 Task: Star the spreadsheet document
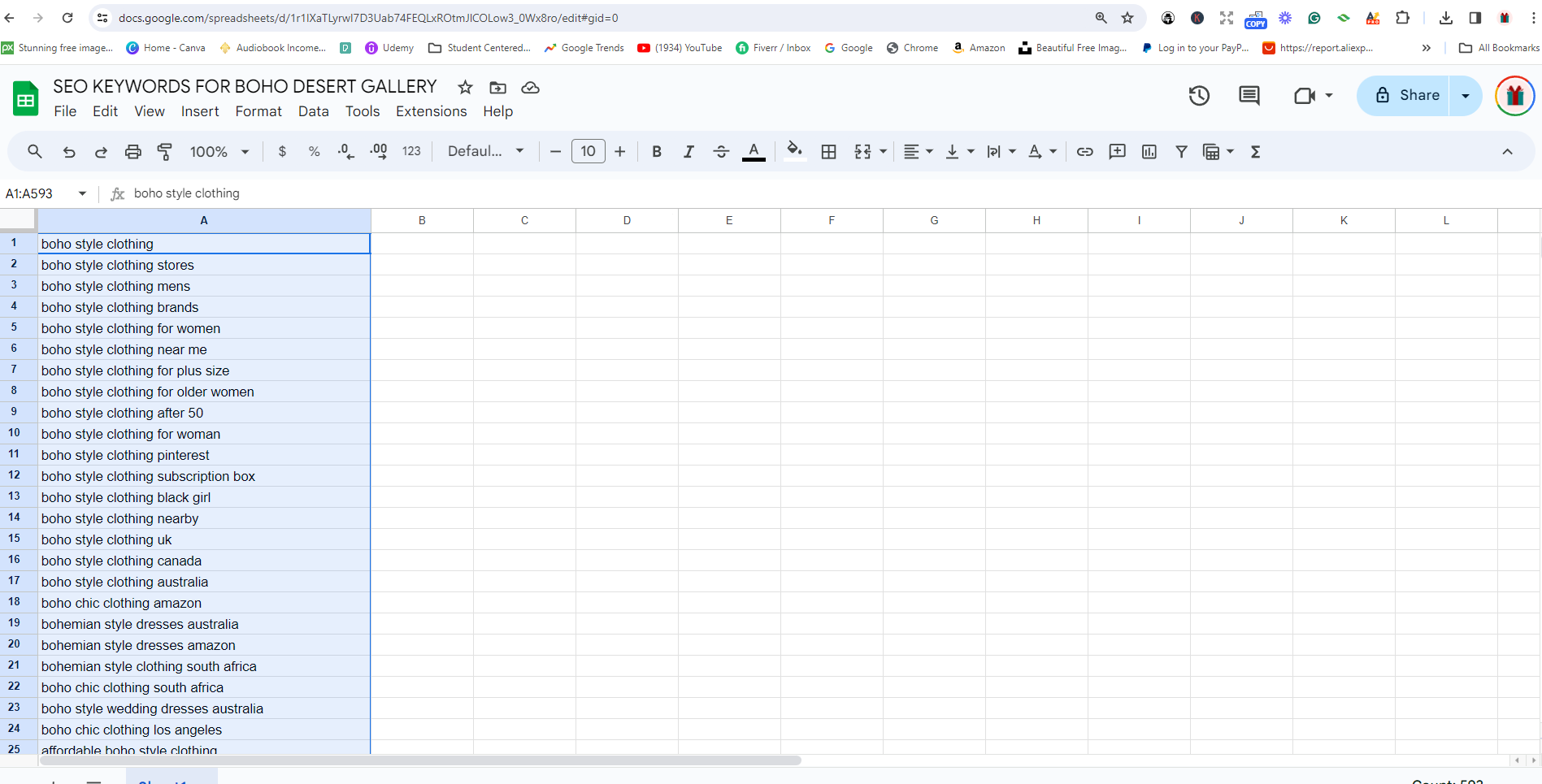pyautogui.click(x=465, y=87)
